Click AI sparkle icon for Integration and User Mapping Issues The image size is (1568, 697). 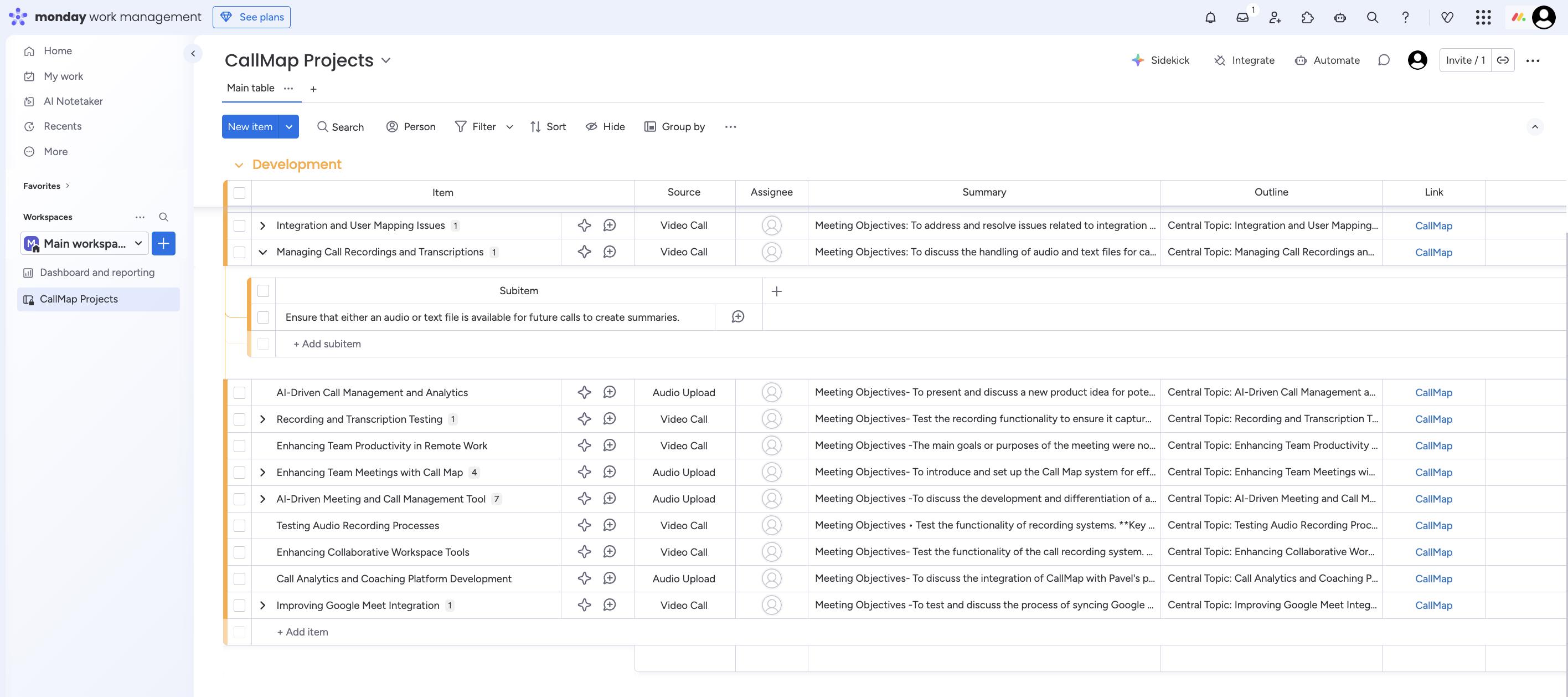pyautogui.click(x=584, y=225)
